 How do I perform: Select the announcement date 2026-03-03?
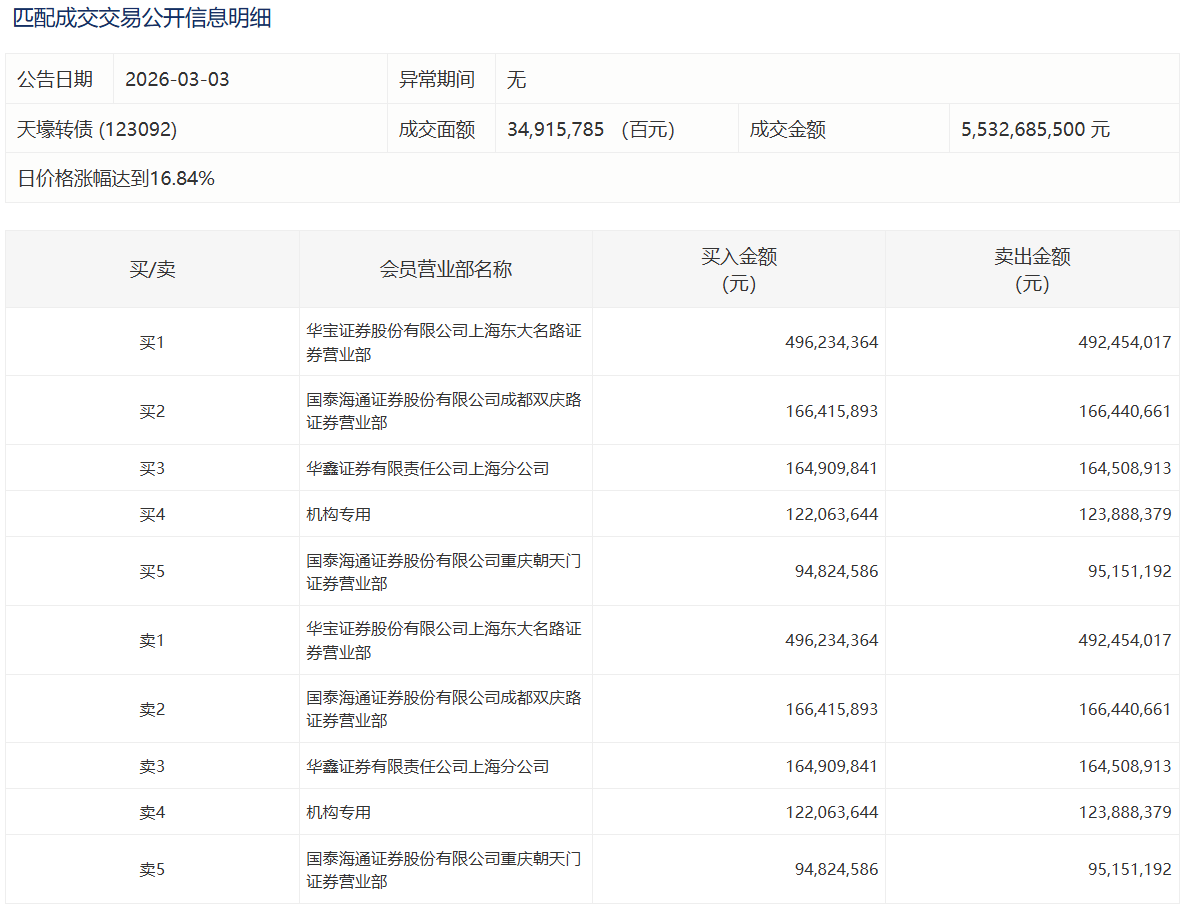(177, 79)
